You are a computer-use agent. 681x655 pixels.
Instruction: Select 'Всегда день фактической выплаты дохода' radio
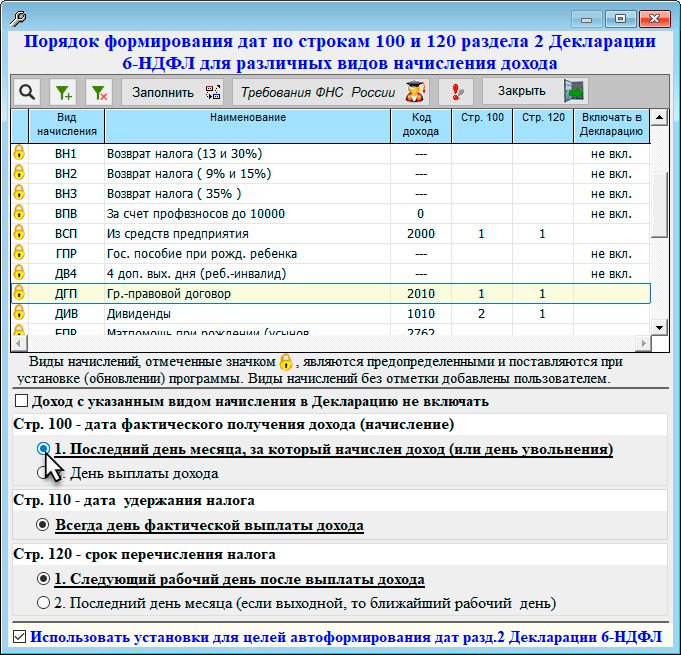pyautogui.click(x=43, y=525)
